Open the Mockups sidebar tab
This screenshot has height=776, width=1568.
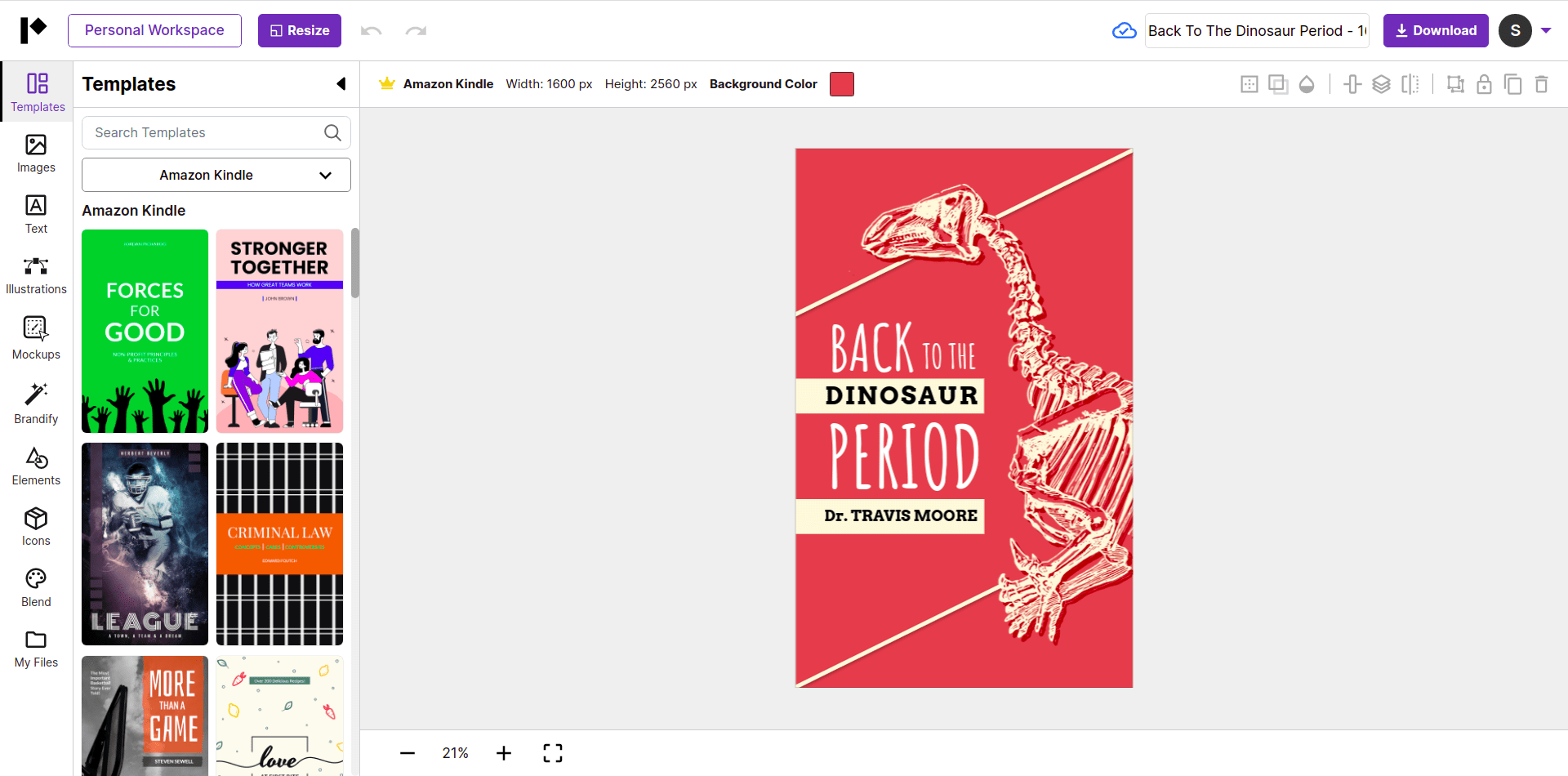coord(37,337)
